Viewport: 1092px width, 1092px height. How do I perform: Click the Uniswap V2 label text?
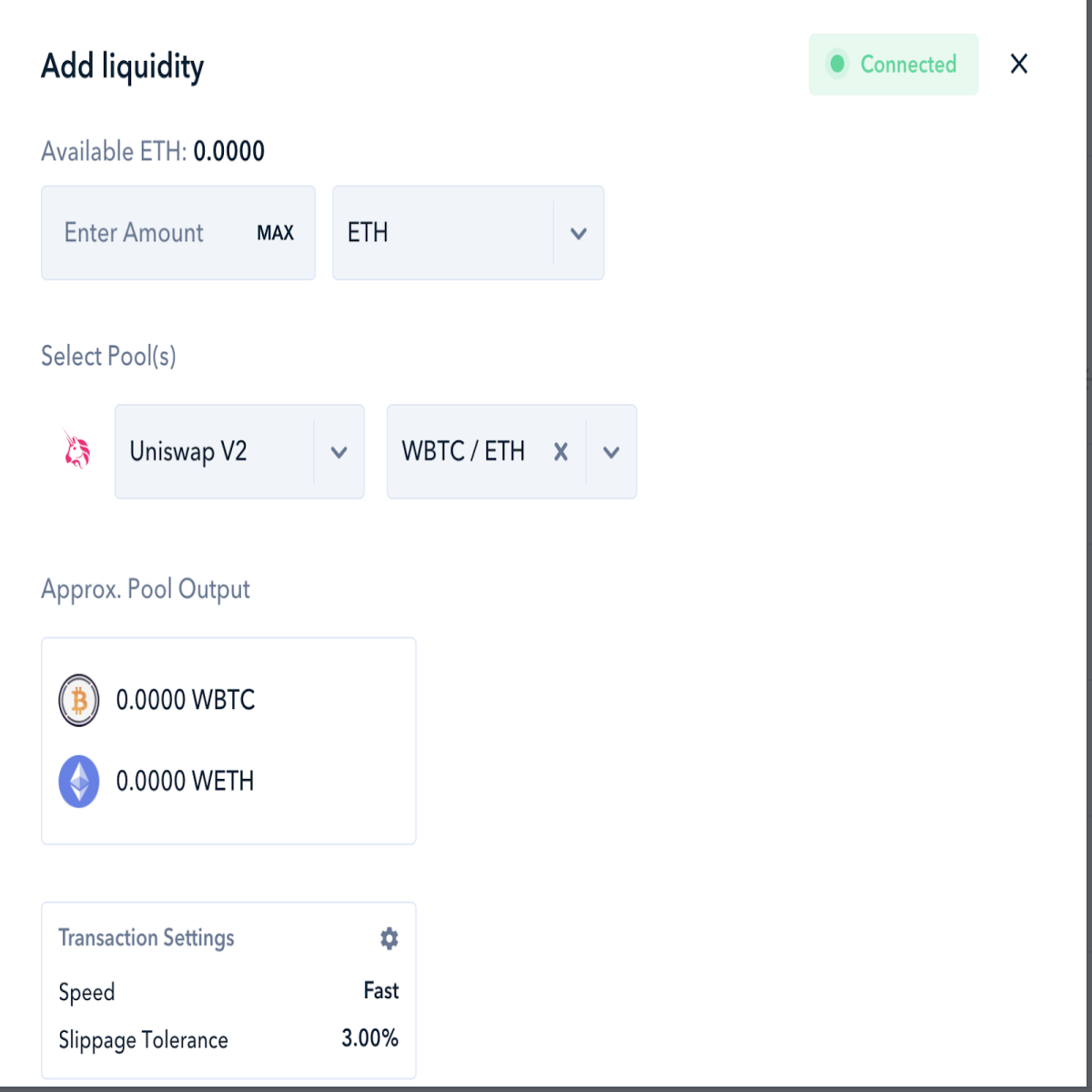coord(188,451)
